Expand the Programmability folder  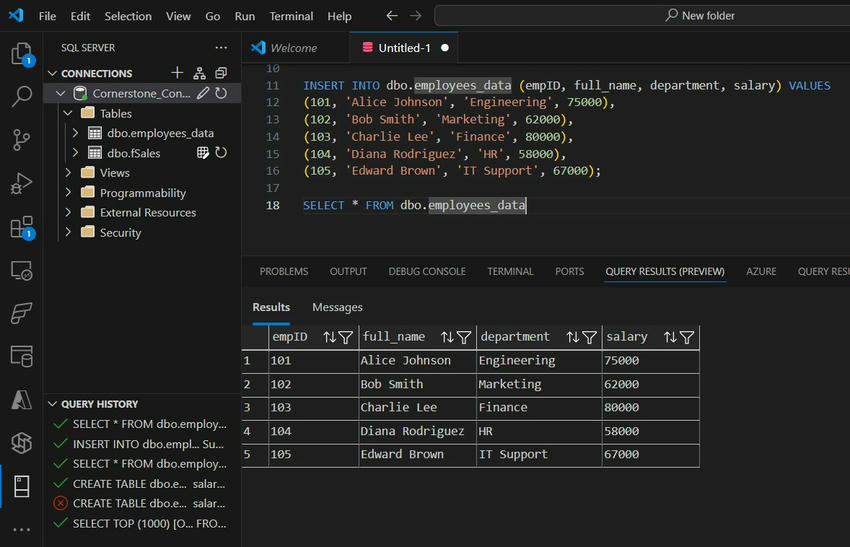[68, 193]
